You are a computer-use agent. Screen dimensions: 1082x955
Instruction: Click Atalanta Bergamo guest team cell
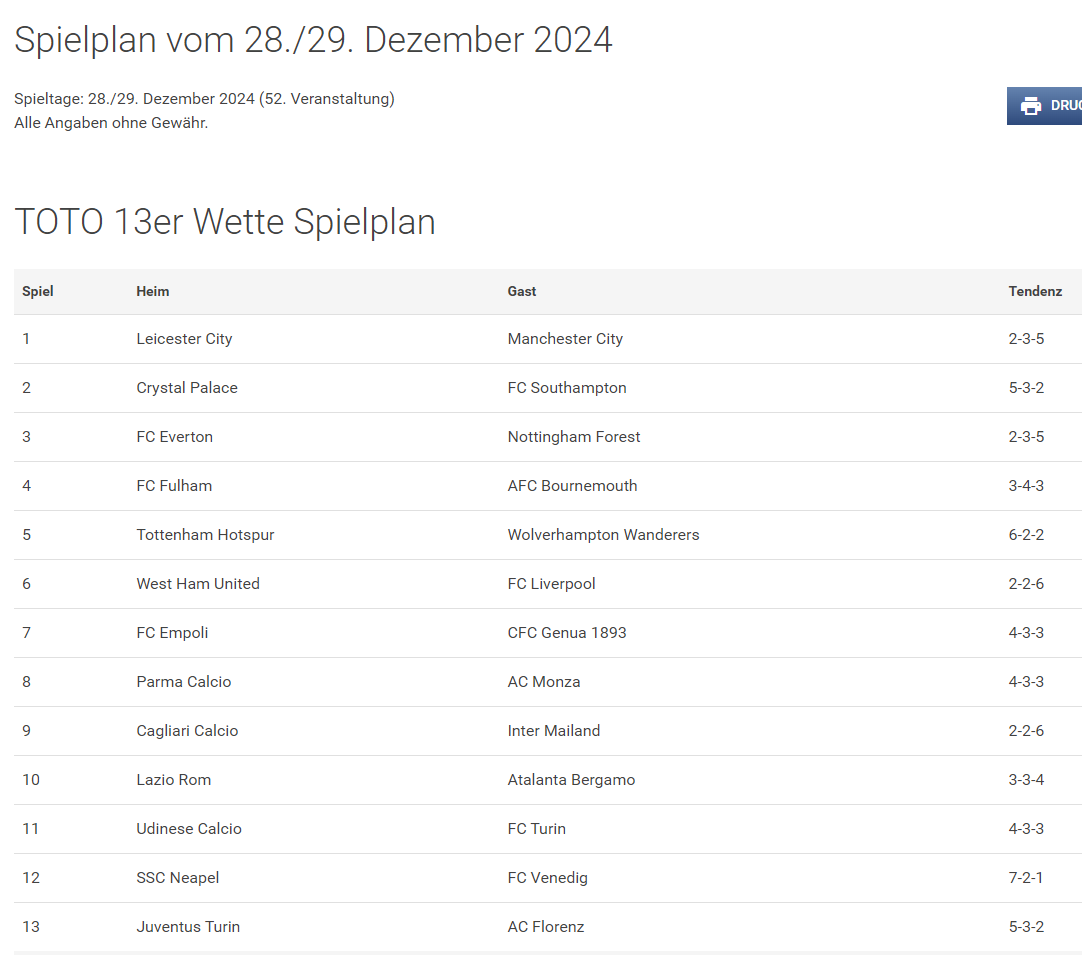click(571, 780)
